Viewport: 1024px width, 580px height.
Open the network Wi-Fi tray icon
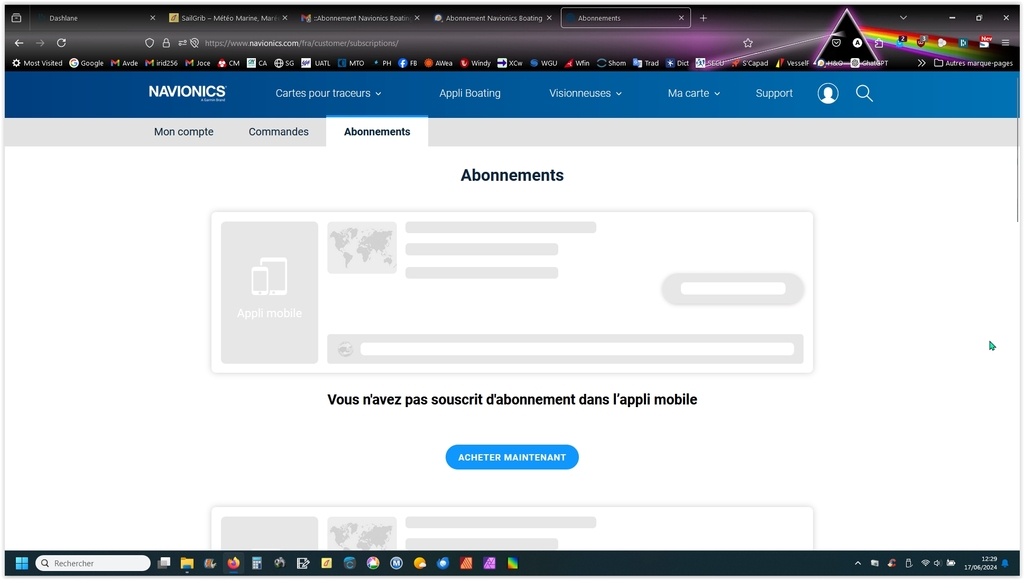click(925, 563)
